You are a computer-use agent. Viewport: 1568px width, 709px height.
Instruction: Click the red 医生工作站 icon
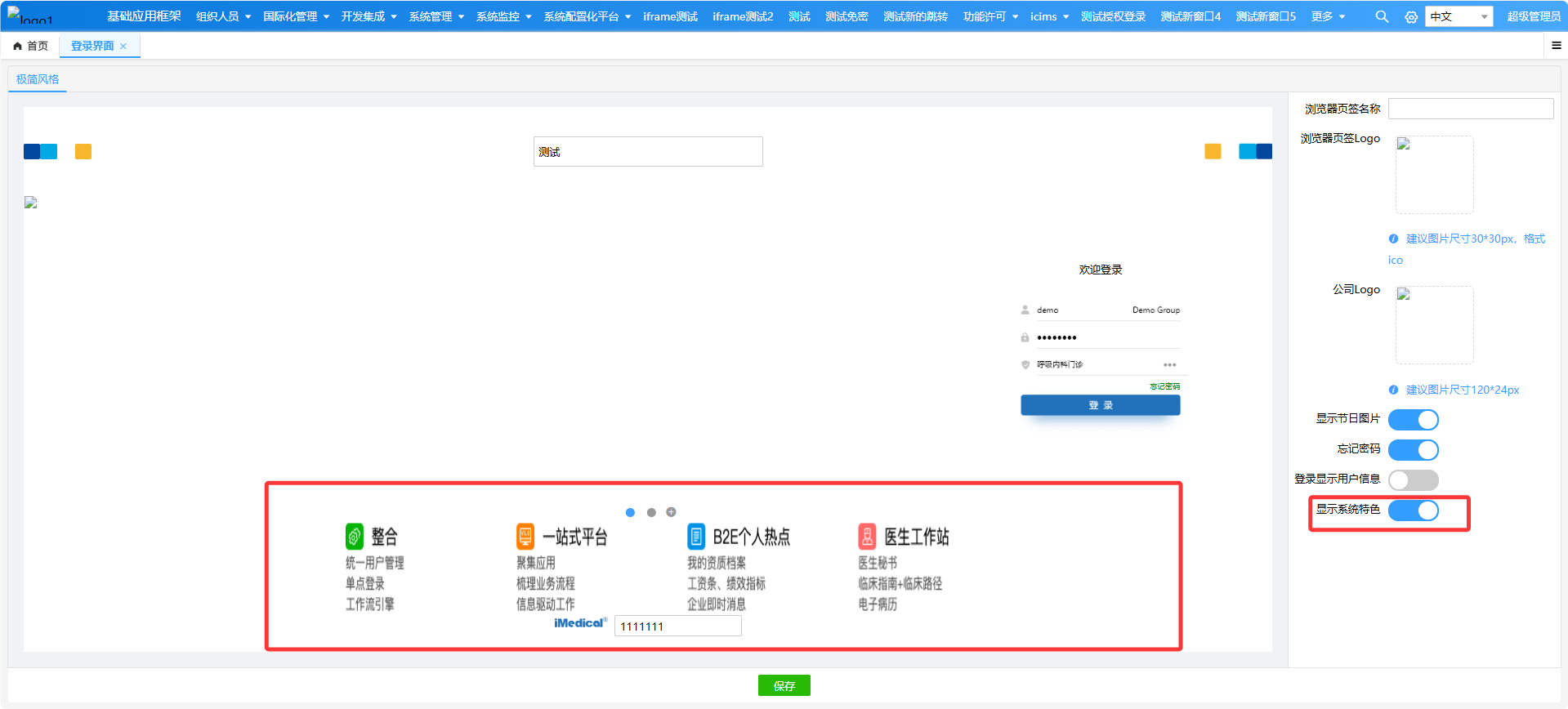[867, 537]
